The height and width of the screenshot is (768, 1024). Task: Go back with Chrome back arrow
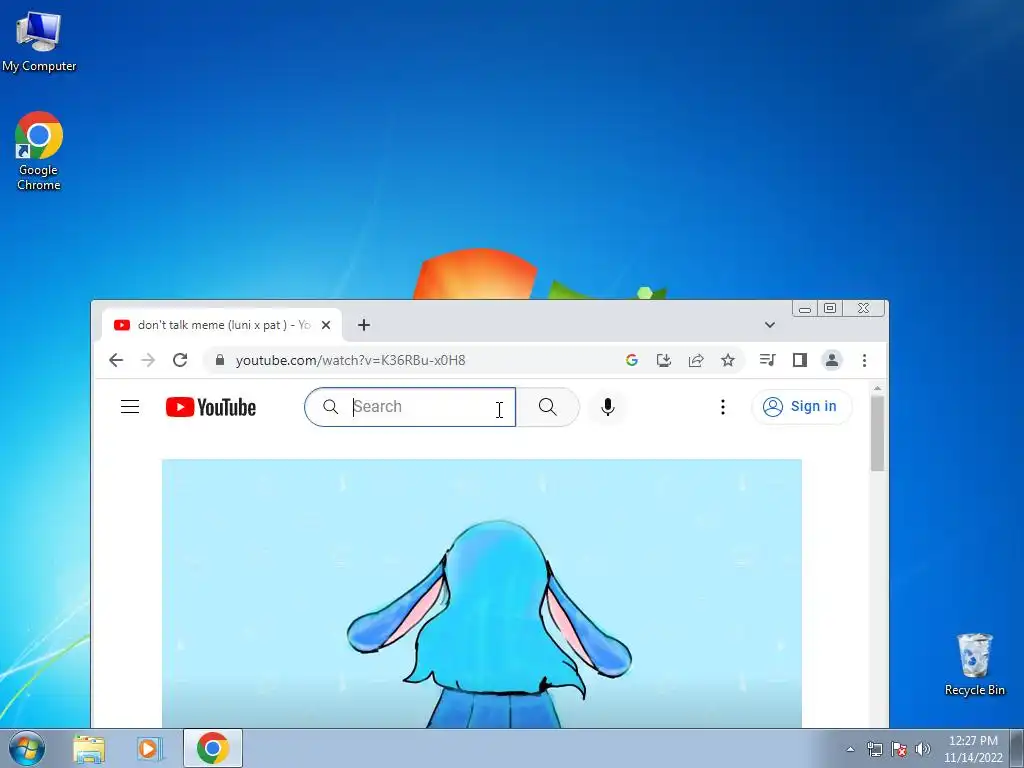click(x=116, y=360)
